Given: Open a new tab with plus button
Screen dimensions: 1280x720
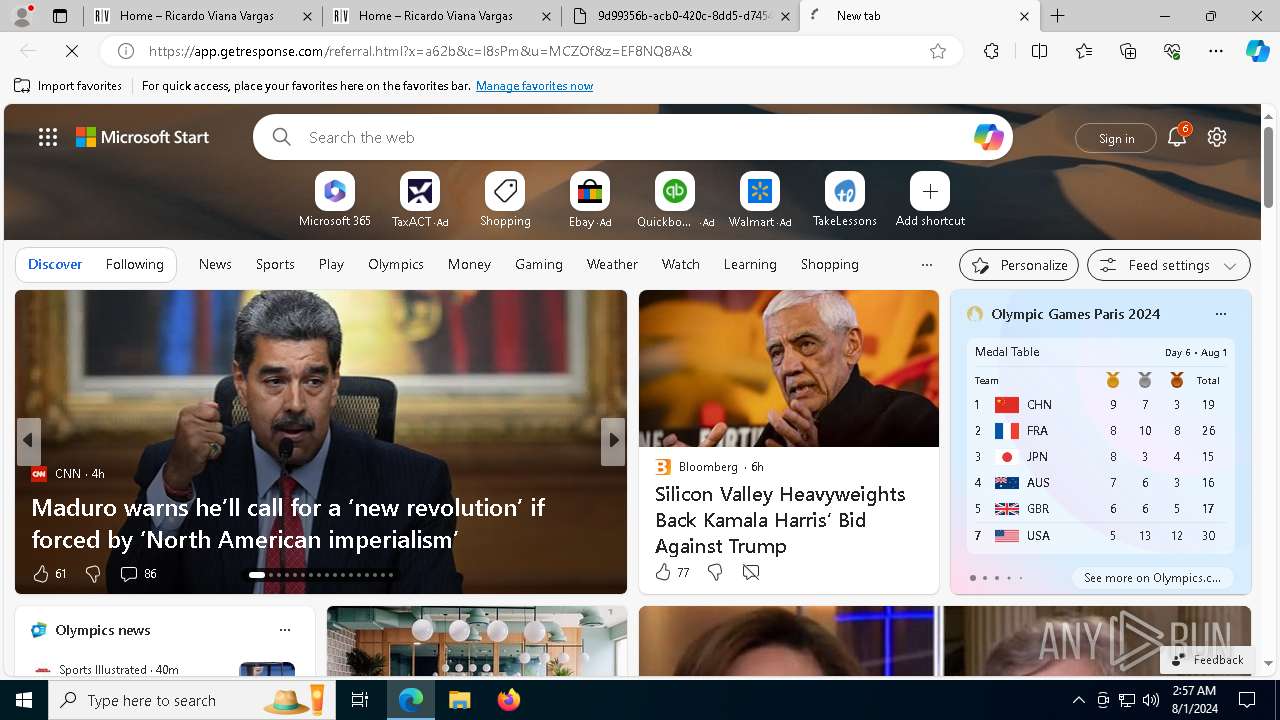Looking at the screenshot, I should [x=1057, y=16].
